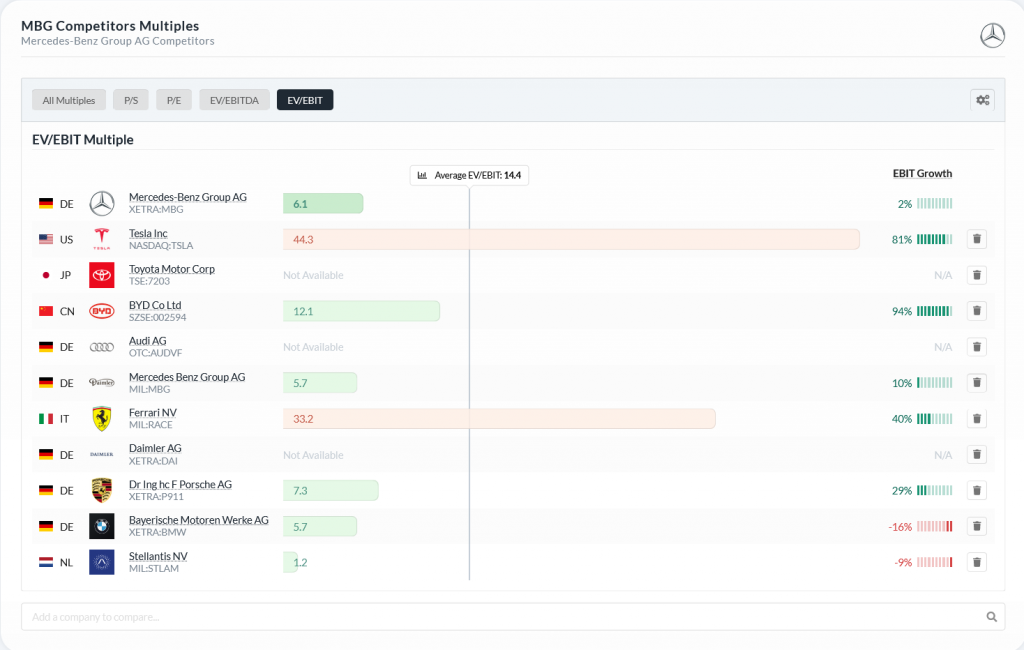Click the United States flag in Tesla row
The height and width of the screenshot is (650, 1024).
[46, 239]
